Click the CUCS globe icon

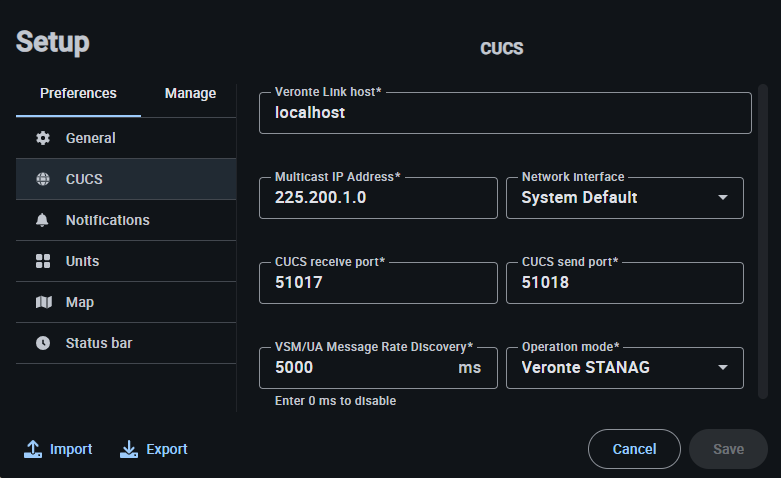[x=43, y=180]
